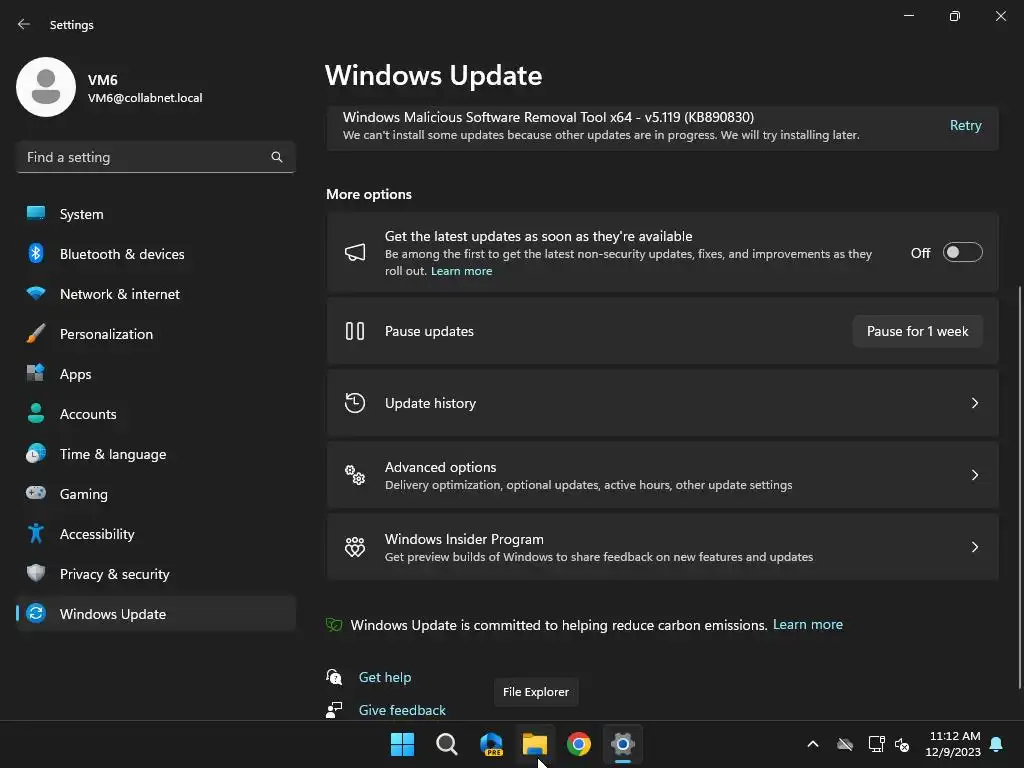Click the VM6@collabnet.local account email
This screenshot has width=1024, height=768.
[145, 98]
